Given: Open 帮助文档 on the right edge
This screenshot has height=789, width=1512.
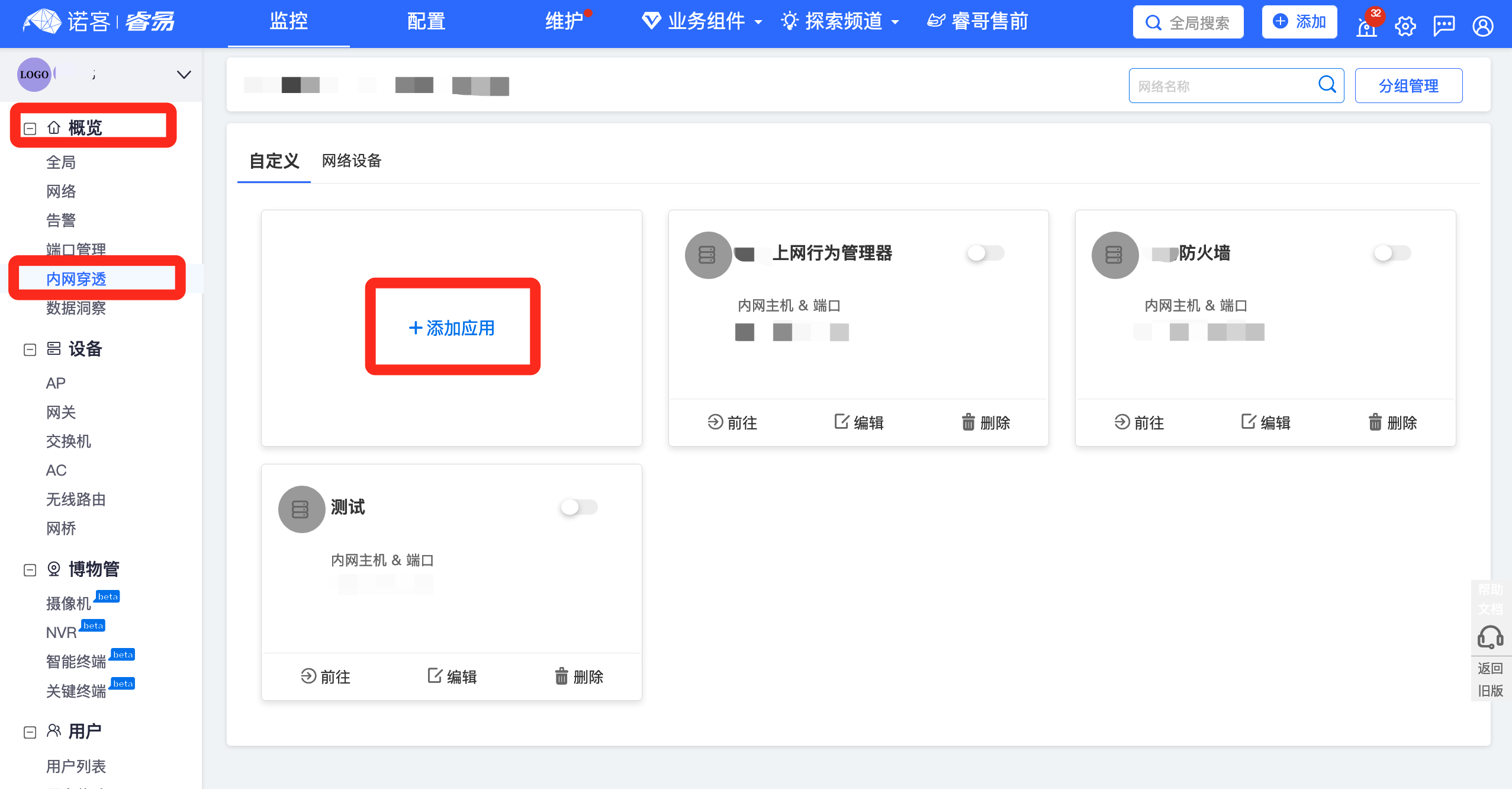Looking at the screenshot, I should point(1490,599).
